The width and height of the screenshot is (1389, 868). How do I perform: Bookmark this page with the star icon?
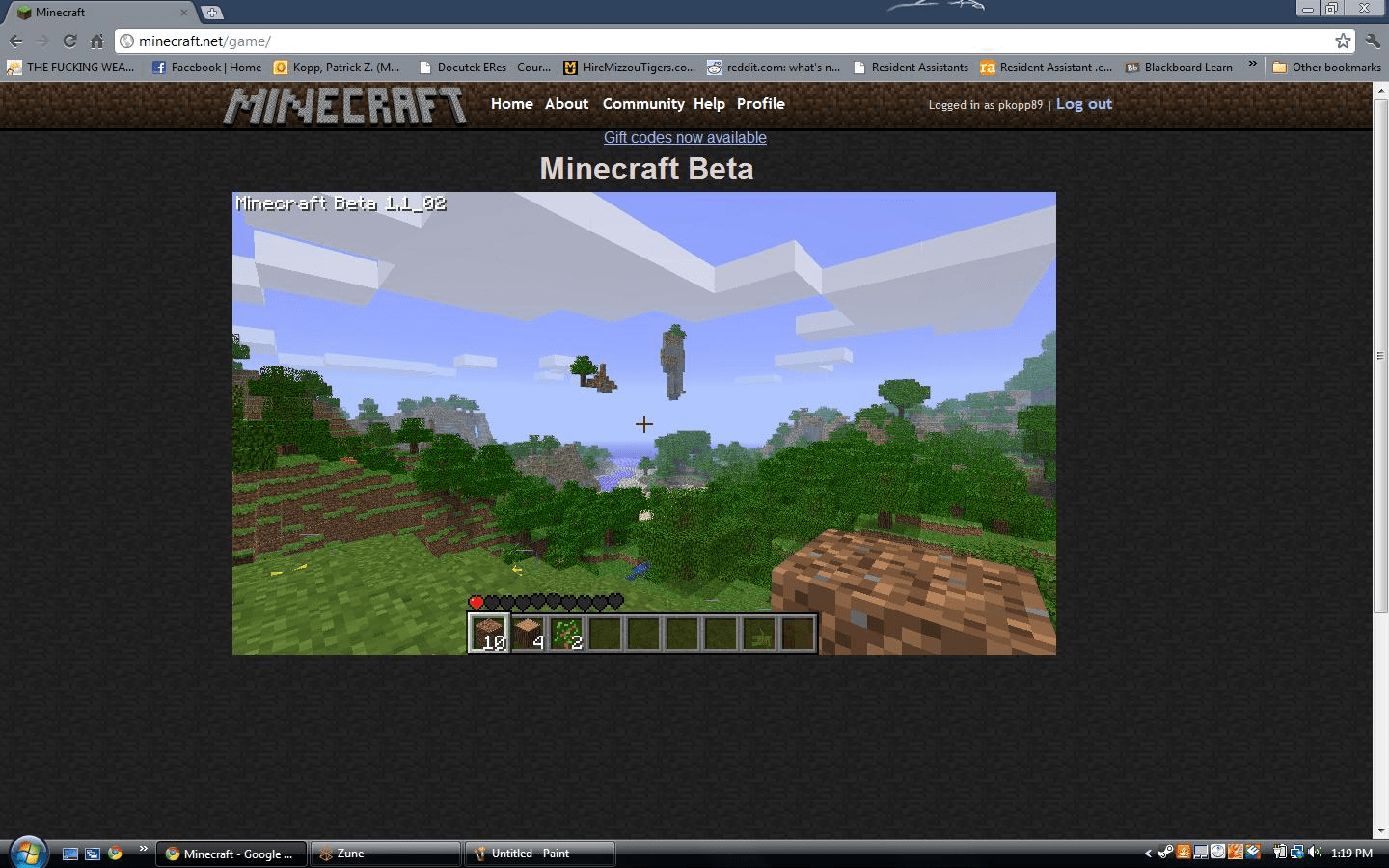point(1343,41)
